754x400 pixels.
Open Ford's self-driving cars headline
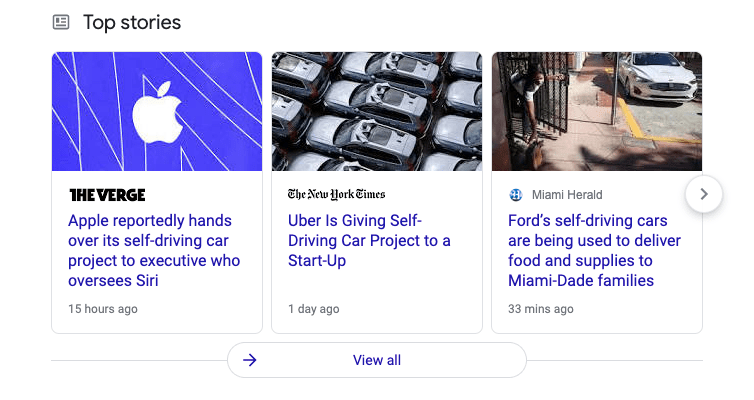594,250
